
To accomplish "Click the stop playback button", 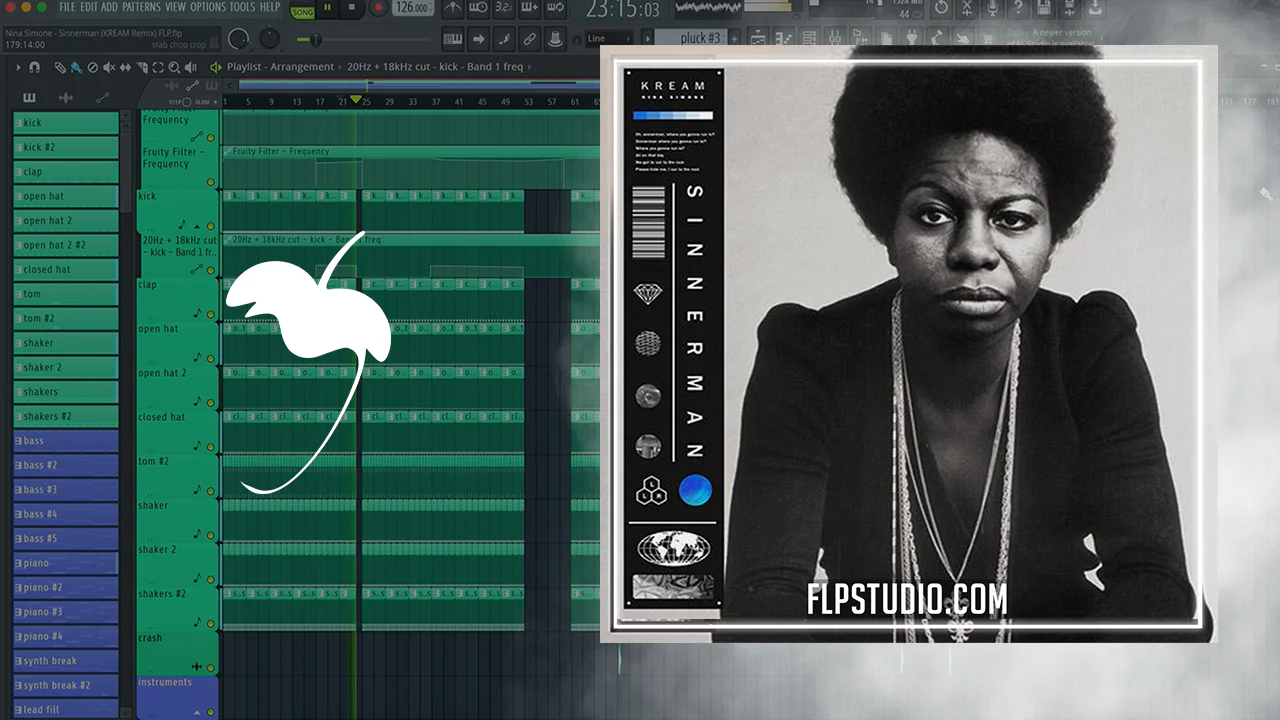I will [352, 8].
